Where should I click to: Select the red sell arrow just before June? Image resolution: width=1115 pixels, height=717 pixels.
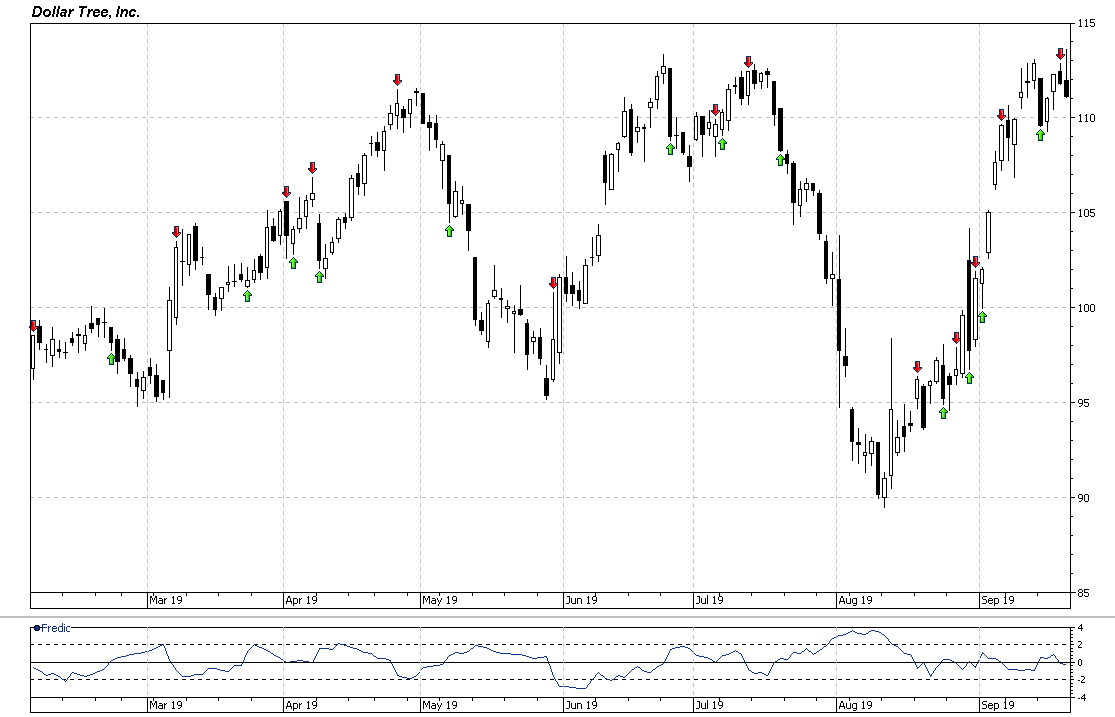[x=554, y=282]
